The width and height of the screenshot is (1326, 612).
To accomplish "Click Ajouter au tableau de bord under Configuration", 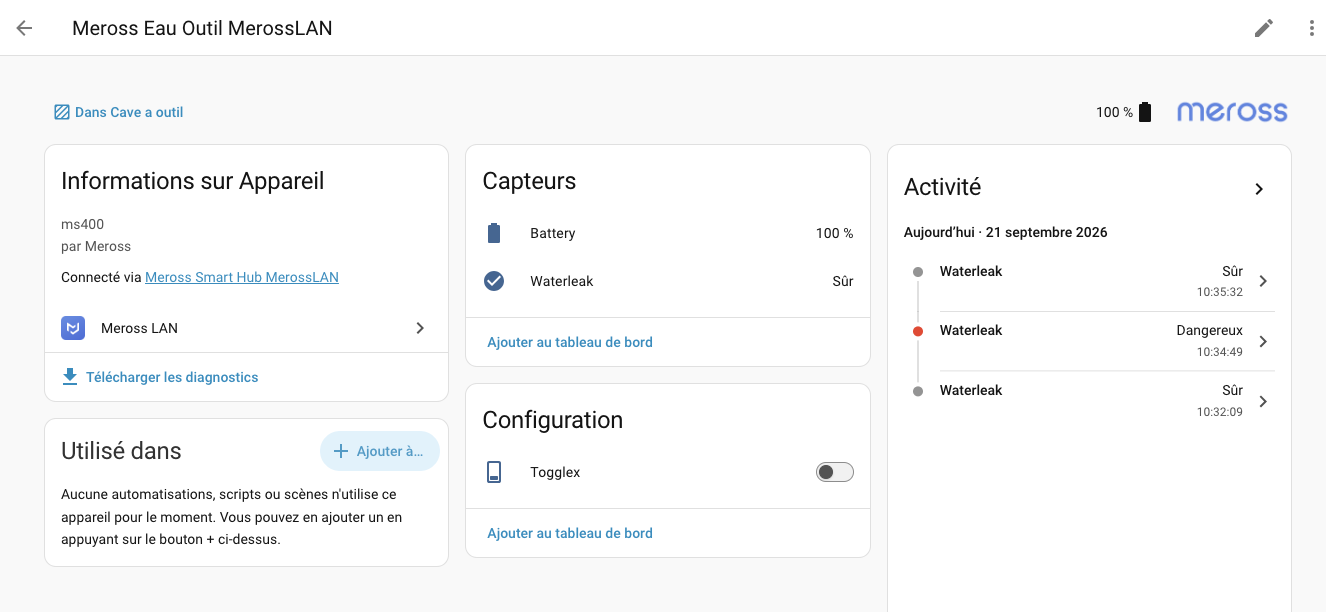I will pyautogui.click(x=570, y=533).
